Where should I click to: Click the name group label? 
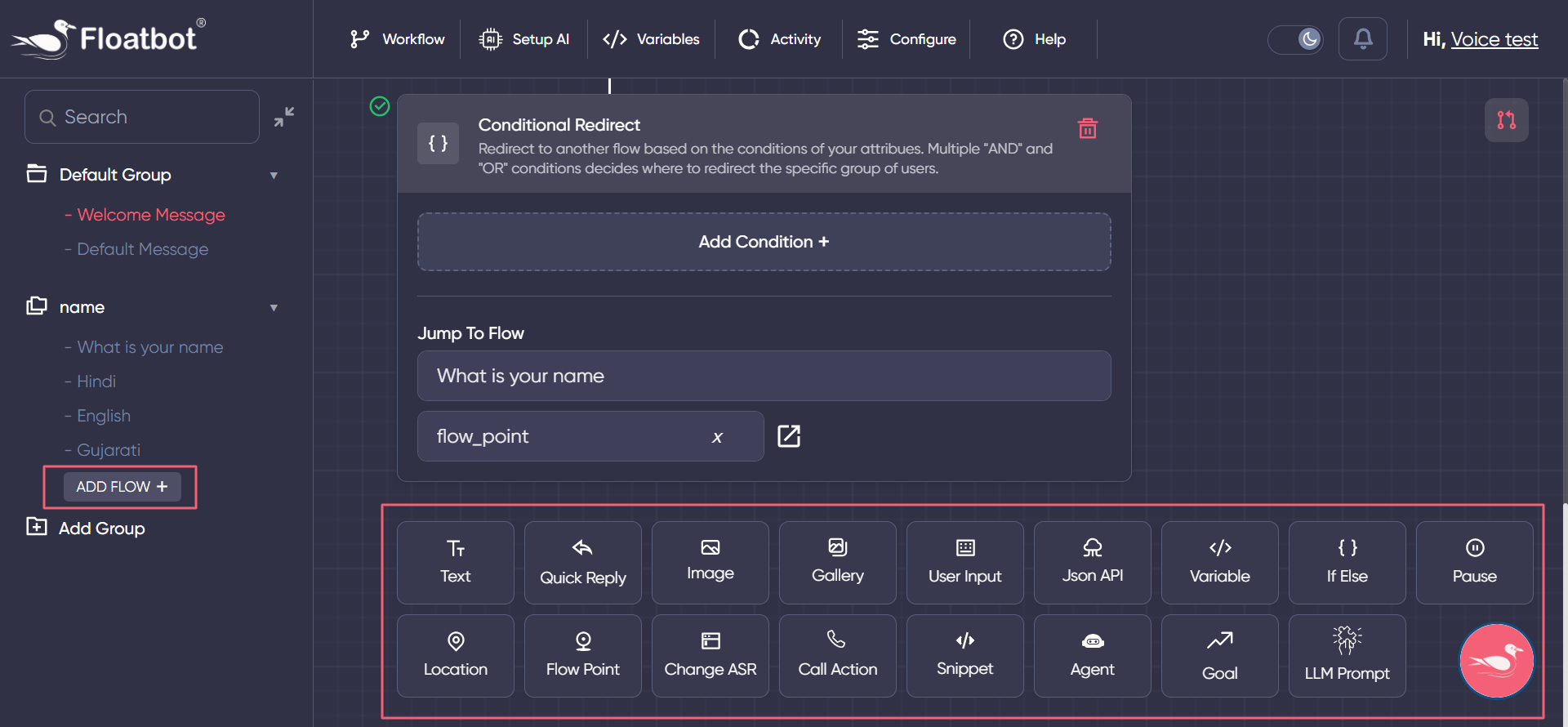(x=82, y=307)
